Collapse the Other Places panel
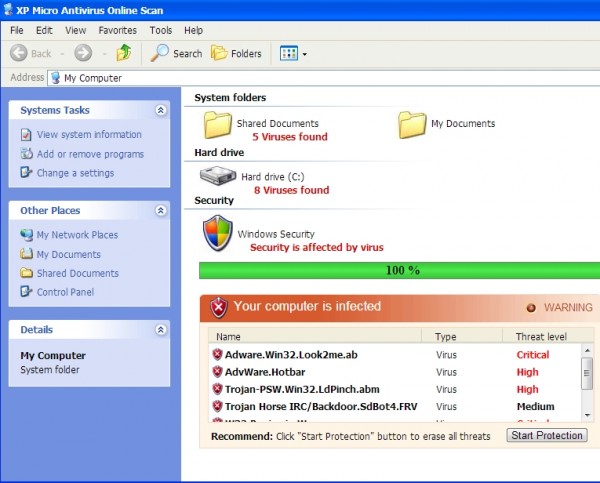The image size is (600, 483). pos(161,210)
